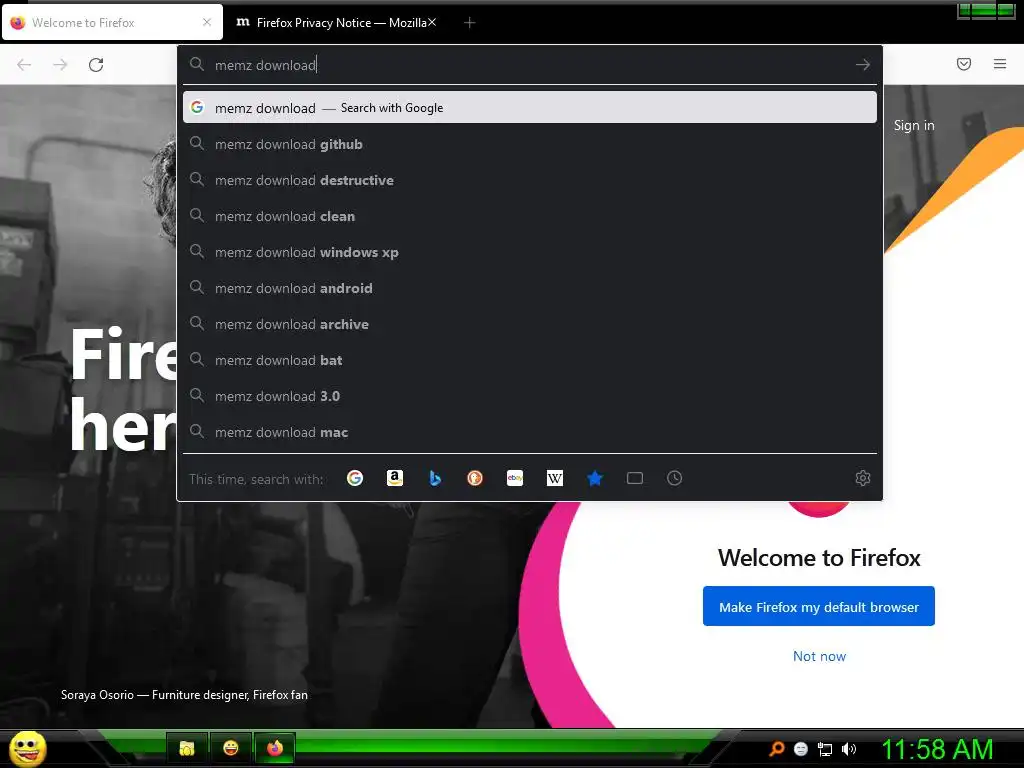Search this time with Amazon icon
Screen dimensions: 1024x768
click(394, 478)
